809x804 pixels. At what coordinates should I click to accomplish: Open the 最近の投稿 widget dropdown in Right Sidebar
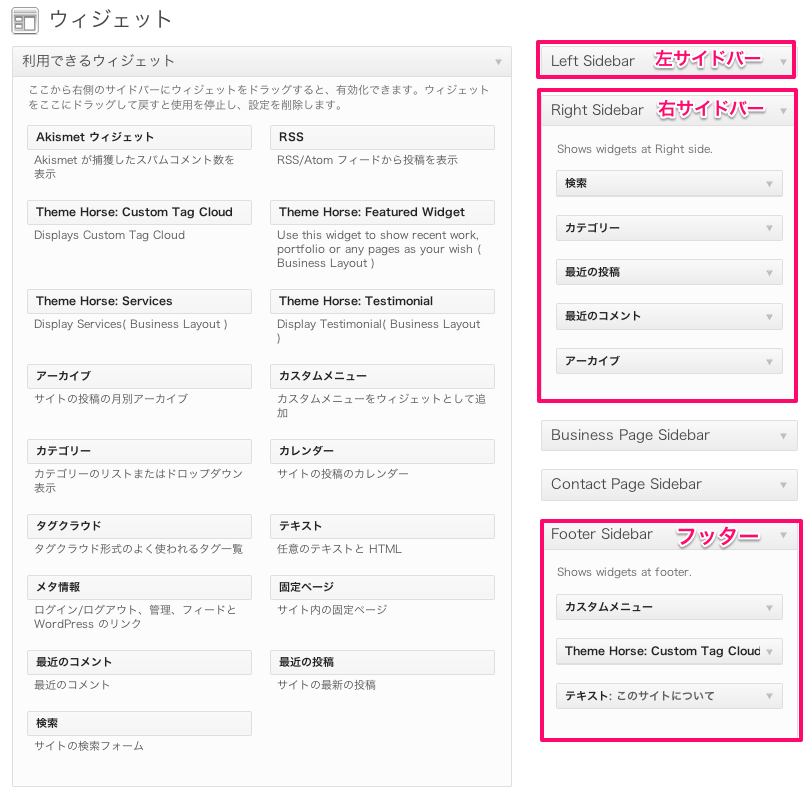click(769, 272)
